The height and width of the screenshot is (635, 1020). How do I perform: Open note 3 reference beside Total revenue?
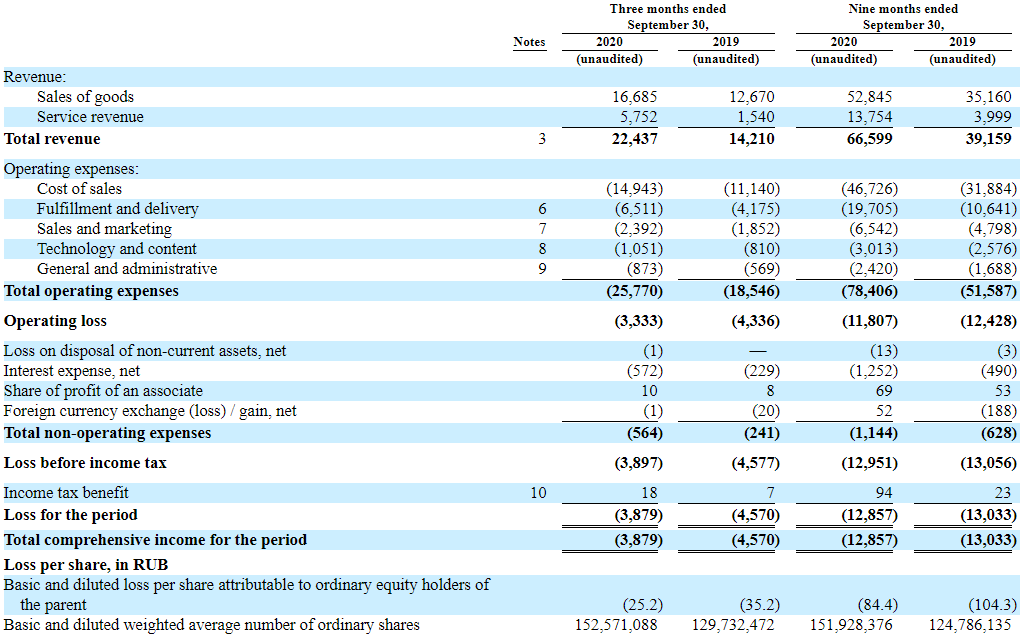pos(542,139)
